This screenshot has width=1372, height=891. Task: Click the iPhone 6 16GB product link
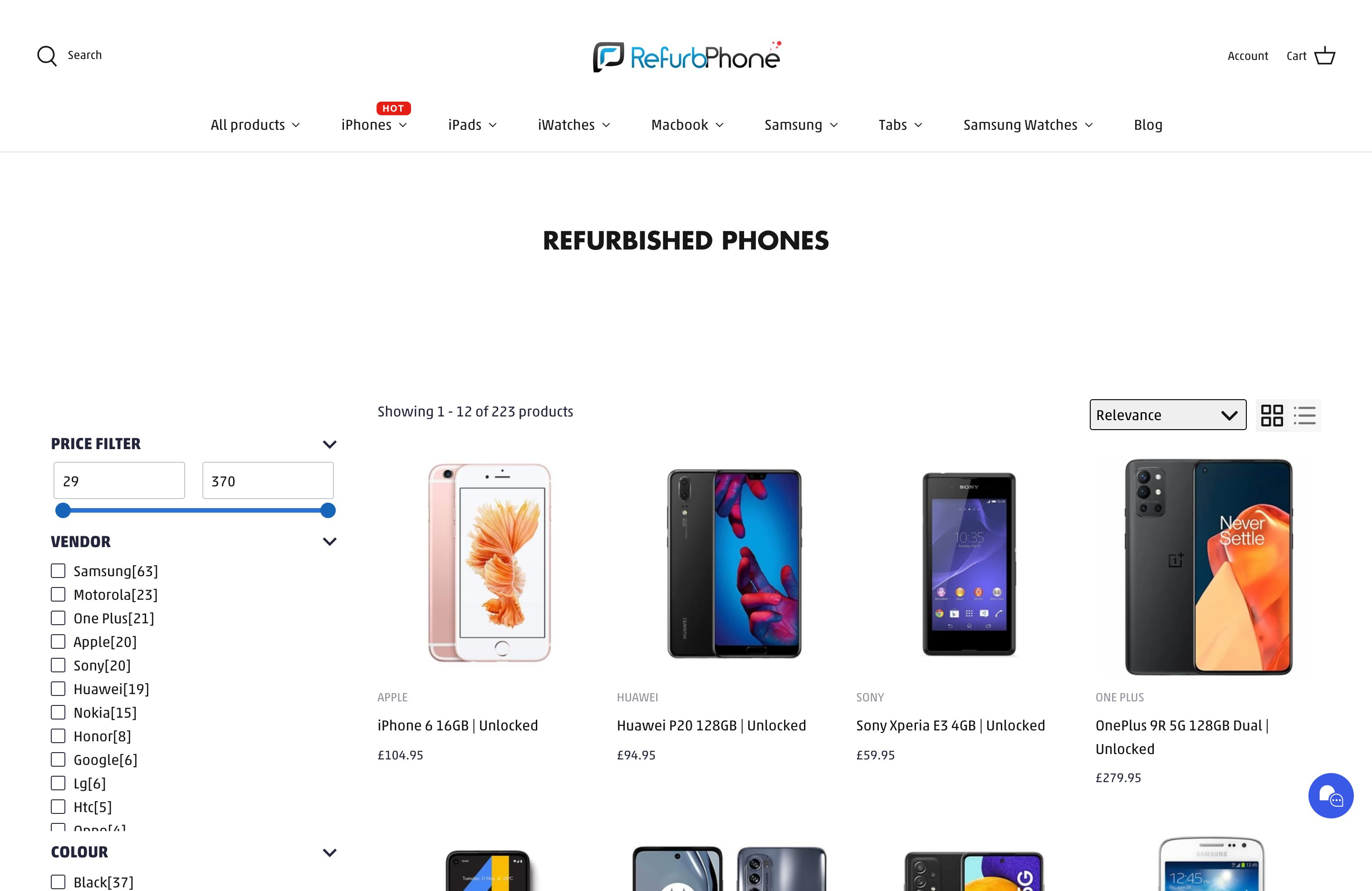pyautogui.click(x=457, y=725)
